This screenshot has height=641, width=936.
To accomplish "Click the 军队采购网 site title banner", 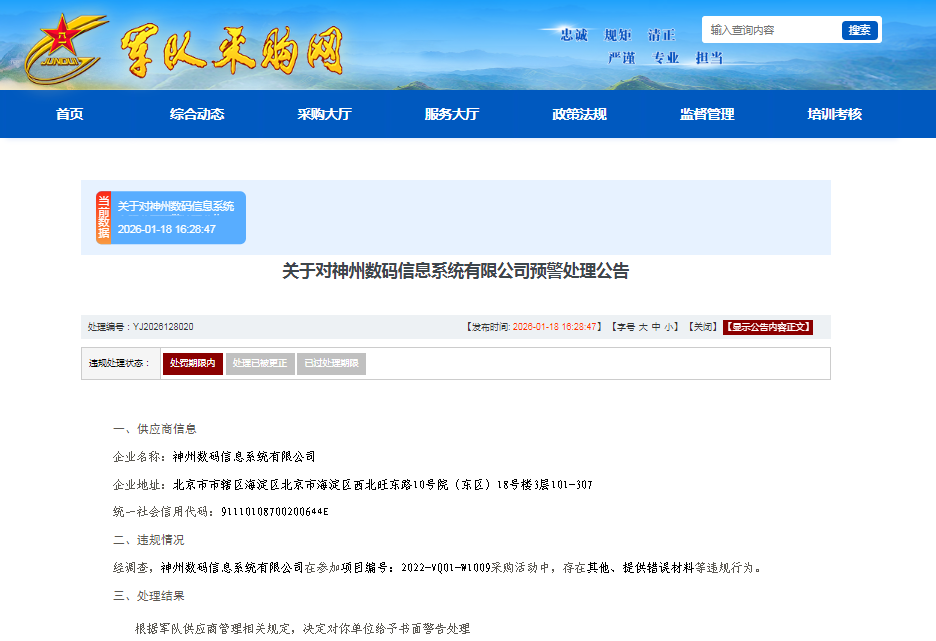I will (x=232, y=50).
